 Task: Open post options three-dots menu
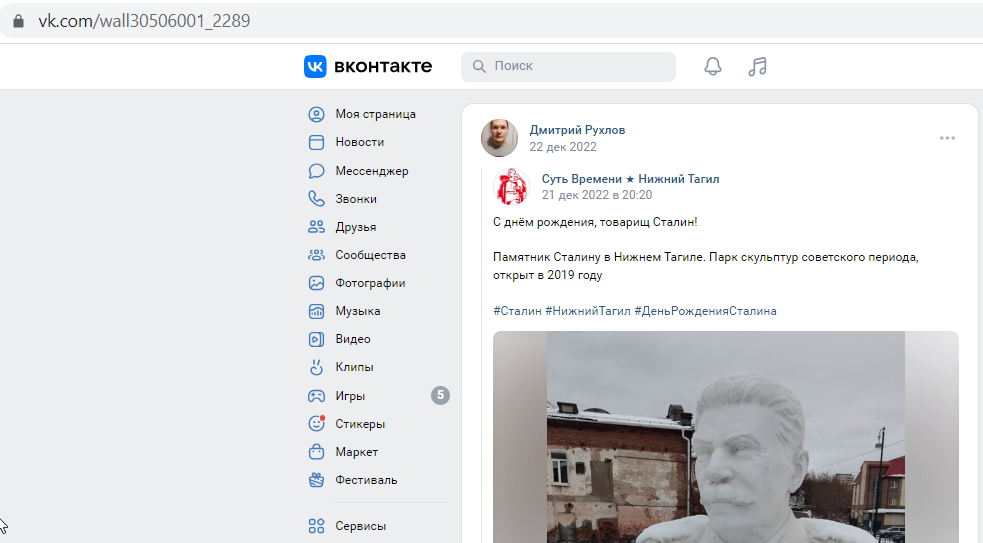click(947, 138)
